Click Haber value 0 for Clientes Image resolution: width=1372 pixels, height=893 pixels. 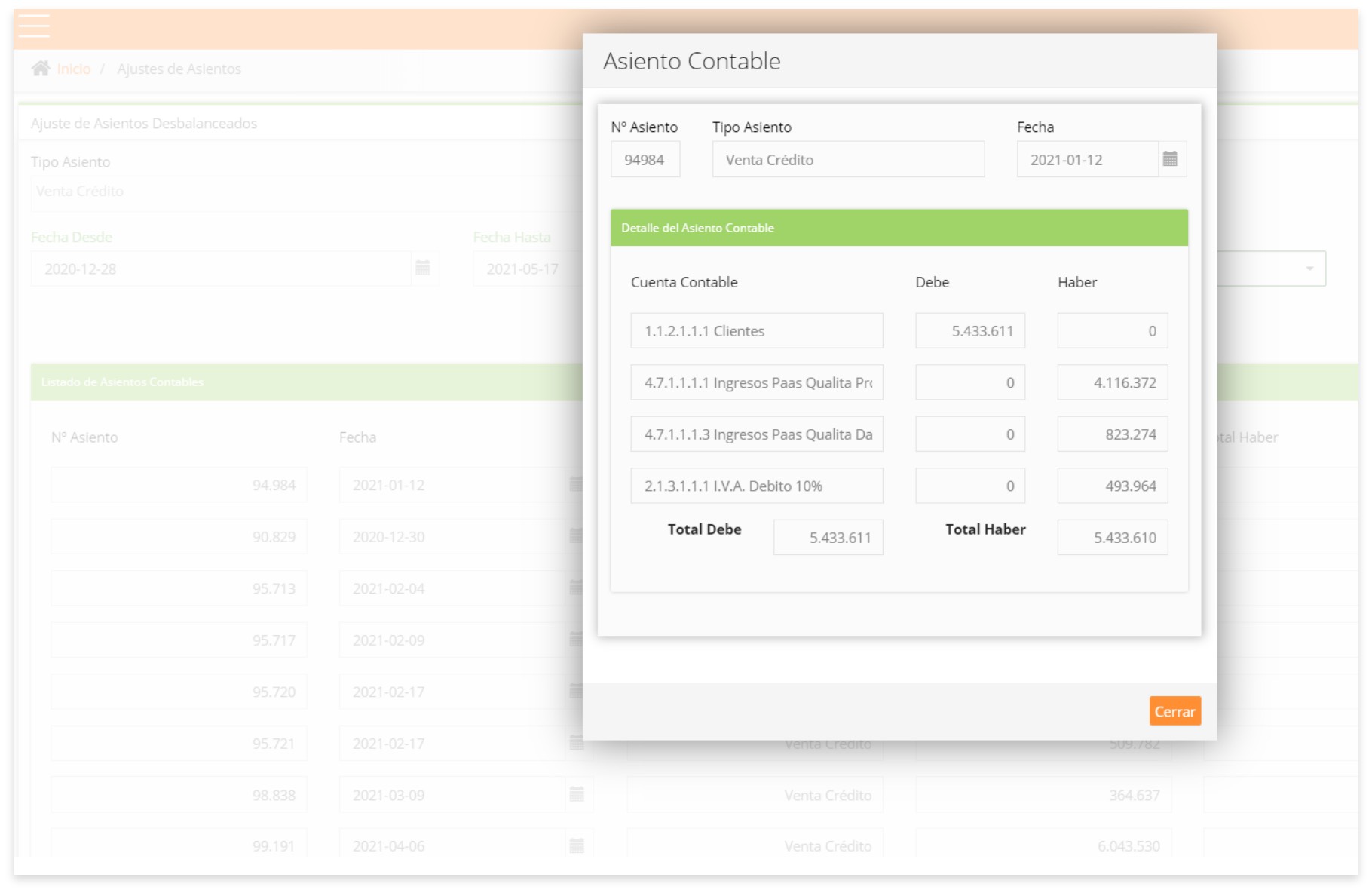[x=1113, y=330]
